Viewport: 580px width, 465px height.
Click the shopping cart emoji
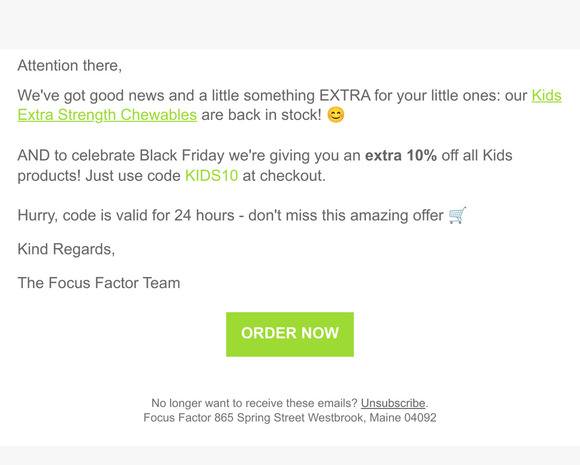457,215
